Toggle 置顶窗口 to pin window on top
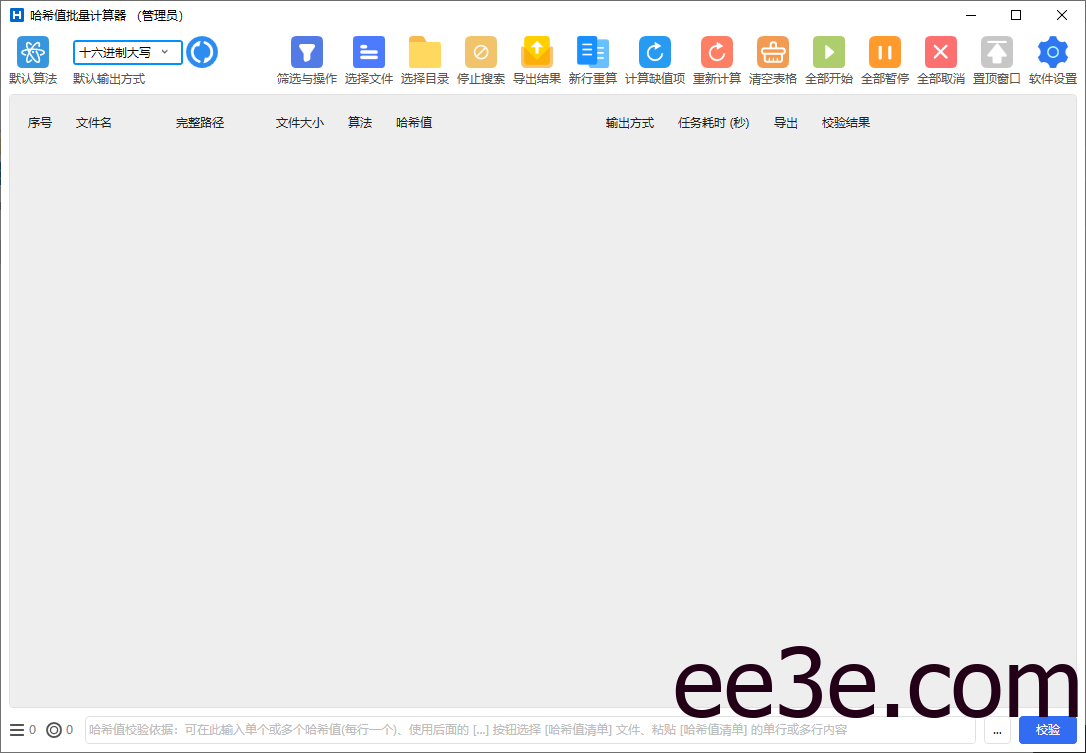The image size is (1086, 753). [996, 52]
